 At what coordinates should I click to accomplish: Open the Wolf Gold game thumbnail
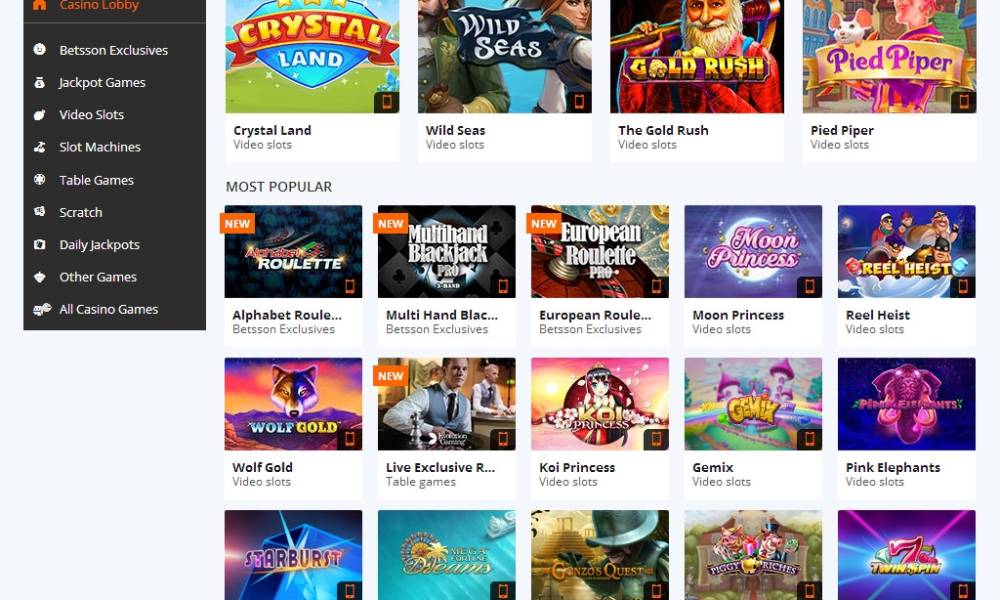coord(293,404)
